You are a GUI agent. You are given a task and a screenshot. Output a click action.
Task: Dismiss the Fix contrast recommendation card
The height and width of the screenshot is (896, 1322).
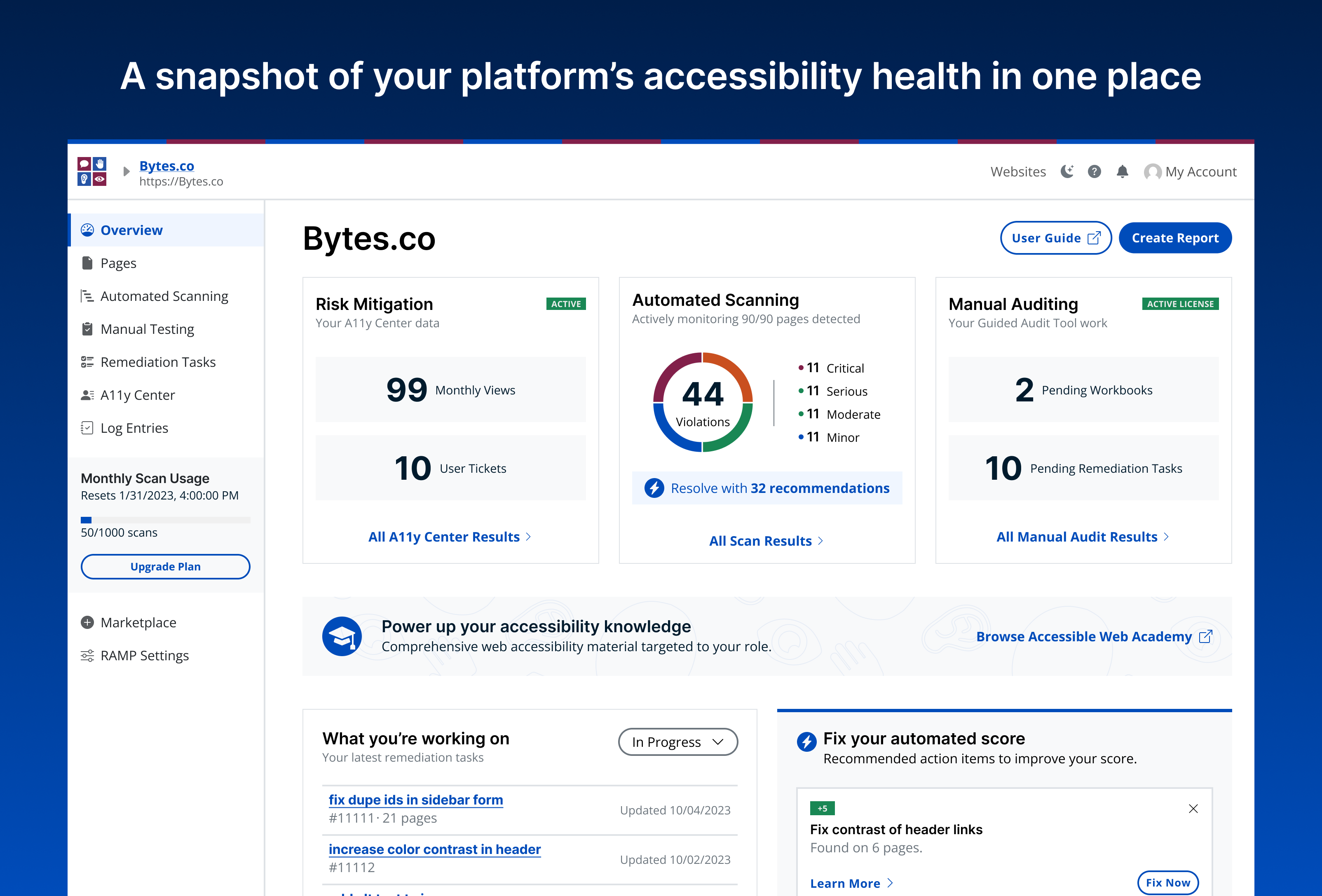pos(1193,808)
